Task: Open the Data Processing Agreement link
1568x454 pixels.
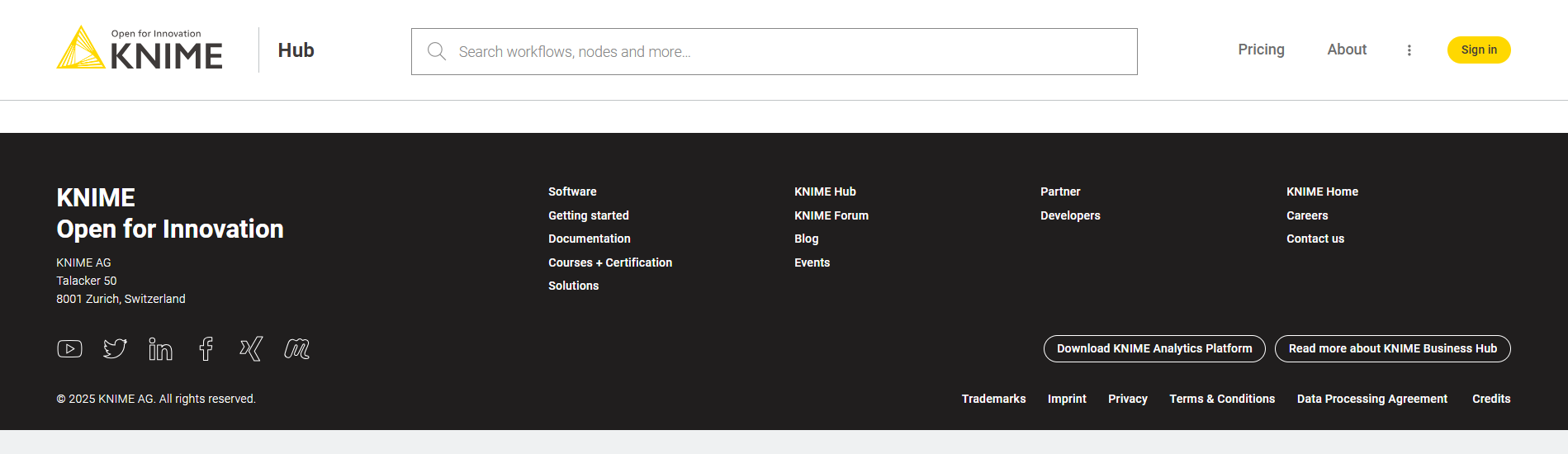Action: pyautogui.click(x=1371, y=399)
